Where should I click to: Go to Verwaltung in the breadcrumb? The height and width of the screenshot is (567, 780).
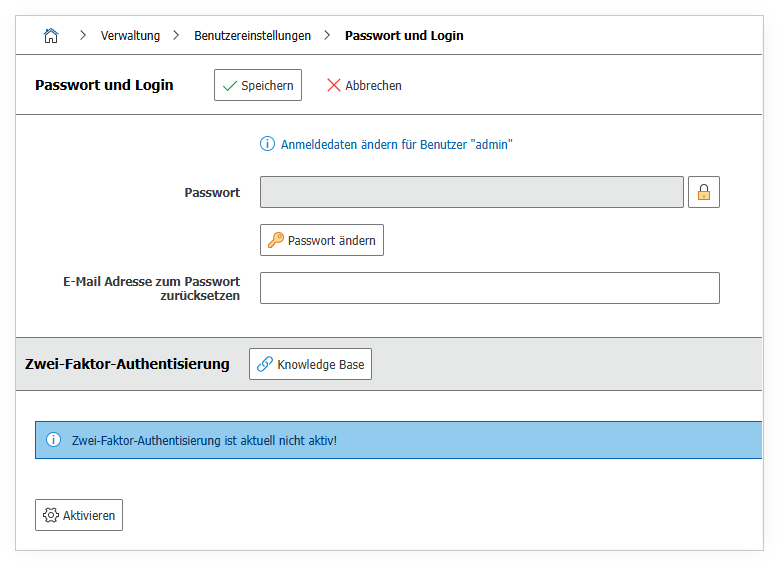pos(130,36)
